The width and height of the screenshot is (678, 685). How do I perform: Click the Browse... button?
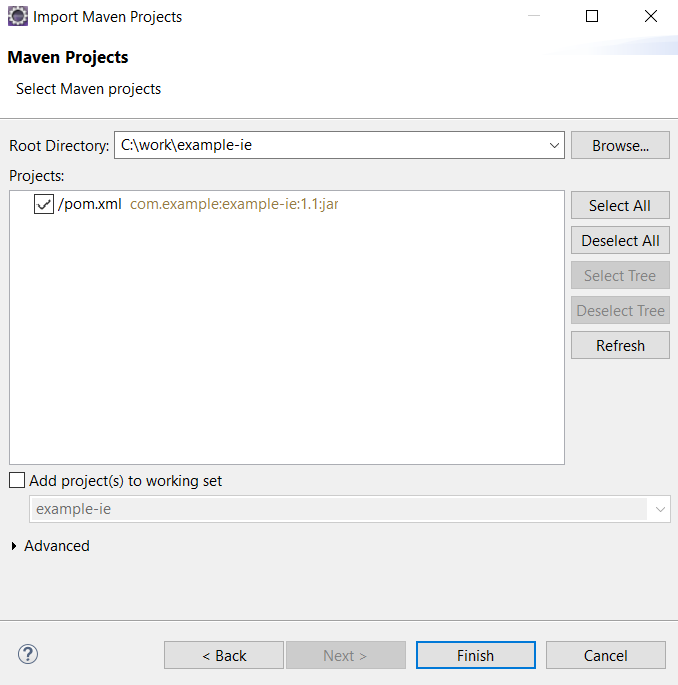(620, 145)
